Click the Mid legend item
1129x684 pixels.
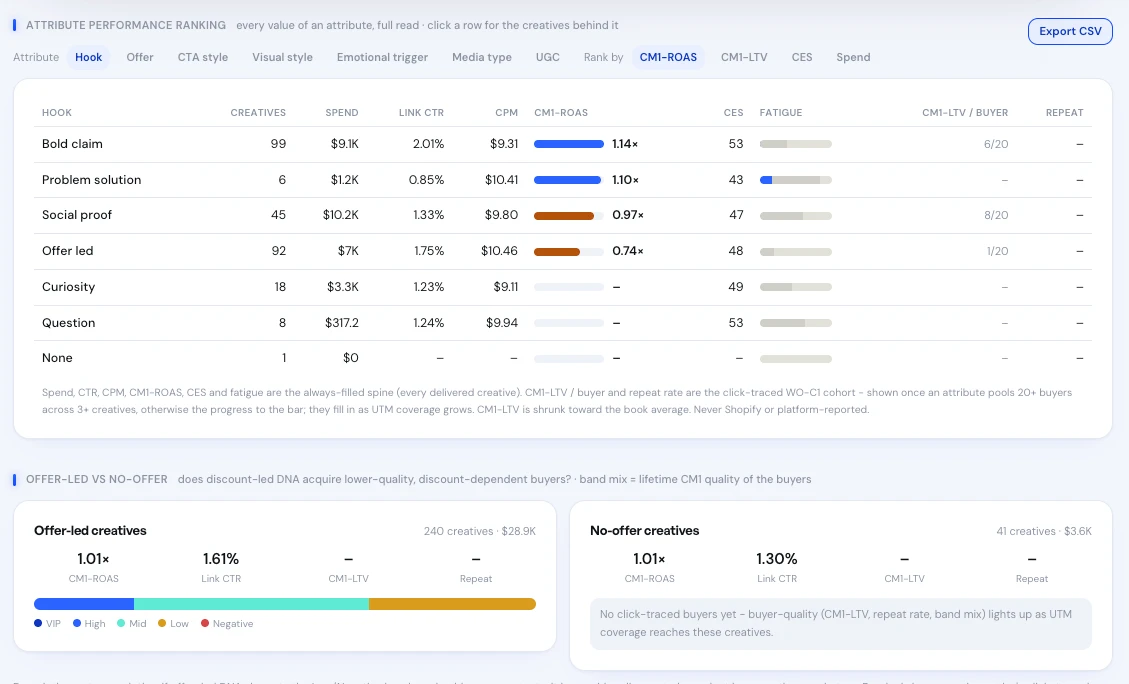point(131,624)
